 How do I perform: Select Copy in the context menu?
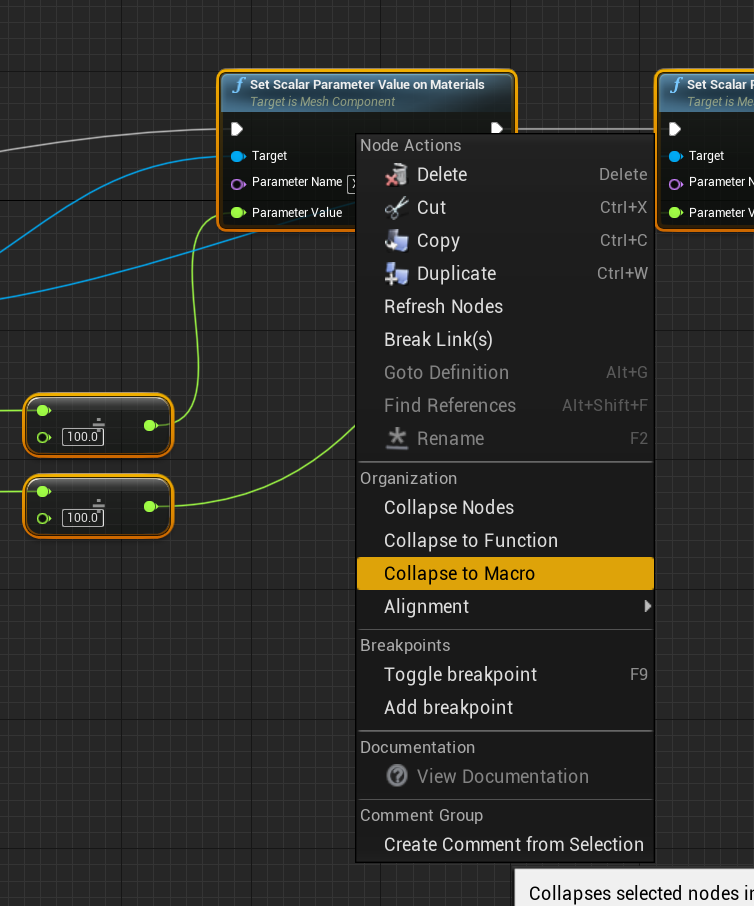tap(505, 240)
